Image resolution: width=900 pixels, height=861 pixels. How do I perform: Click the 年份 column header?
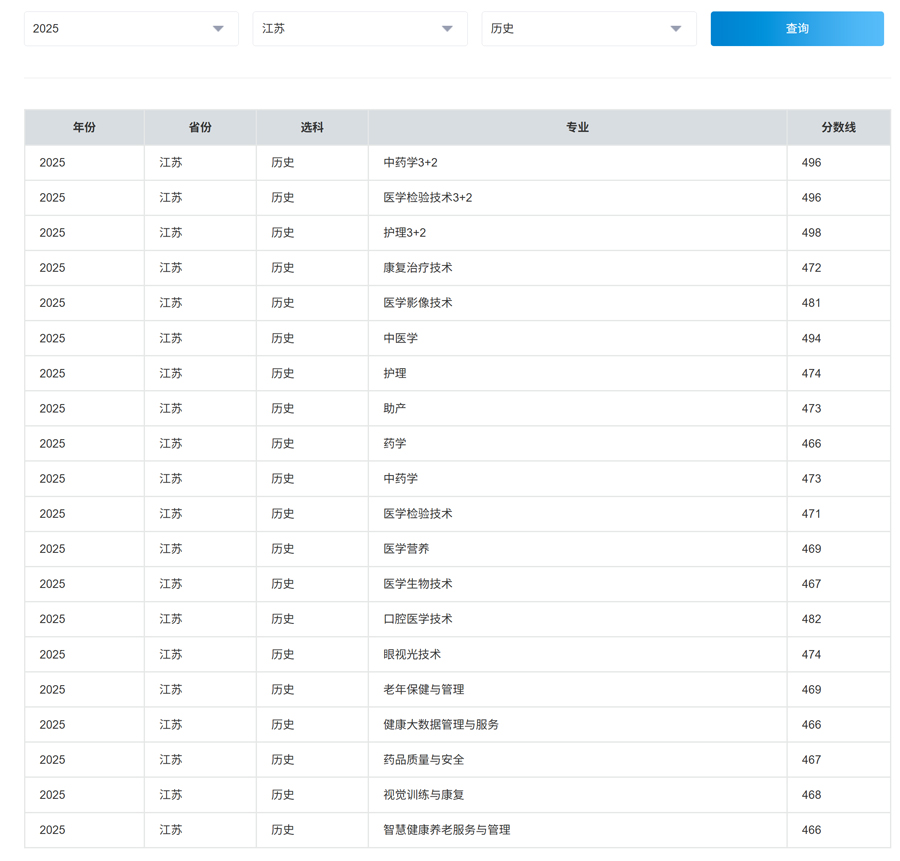point(84,128)
